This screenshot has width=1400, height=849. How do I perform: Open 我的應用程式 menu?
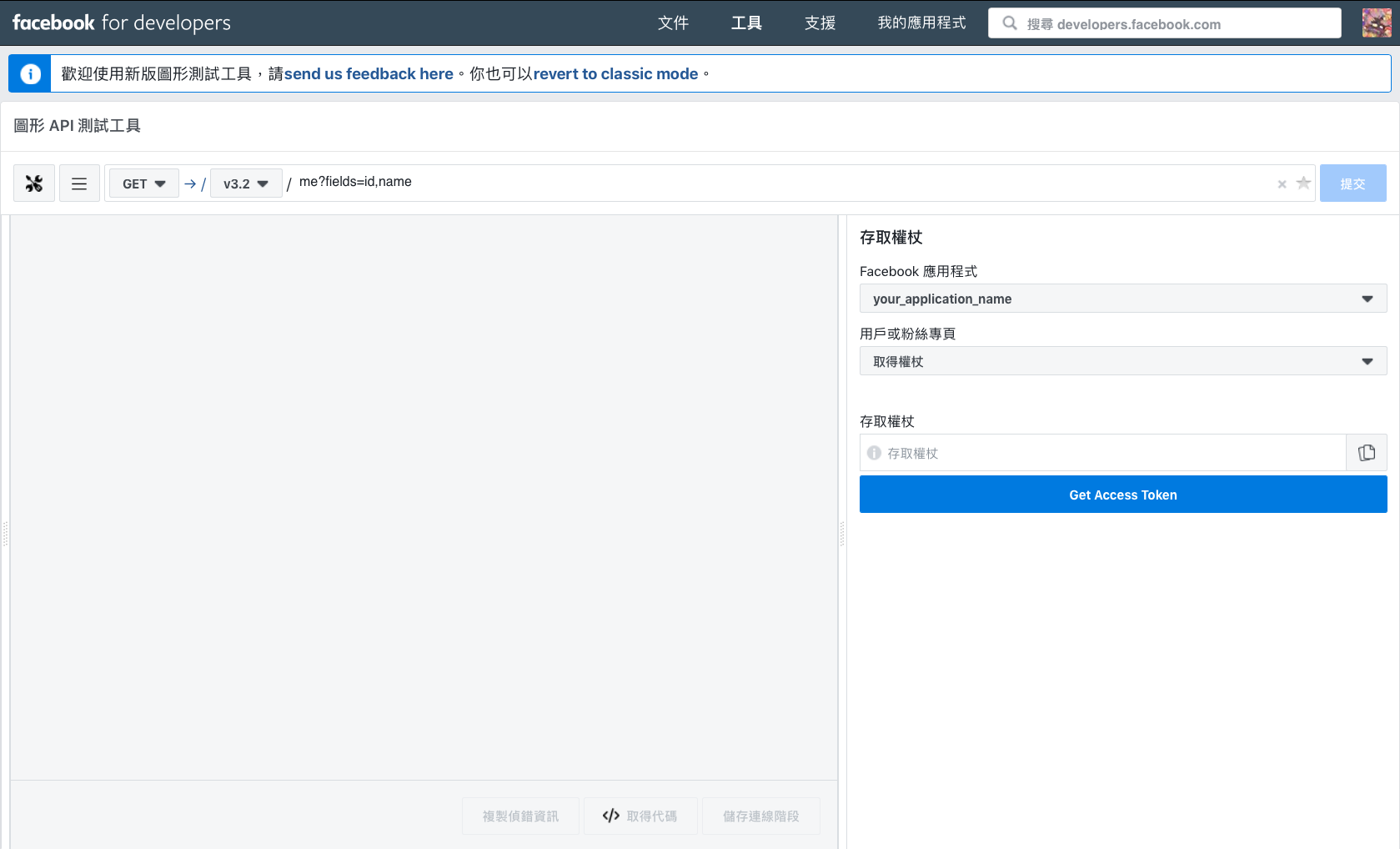pos(921,23)
